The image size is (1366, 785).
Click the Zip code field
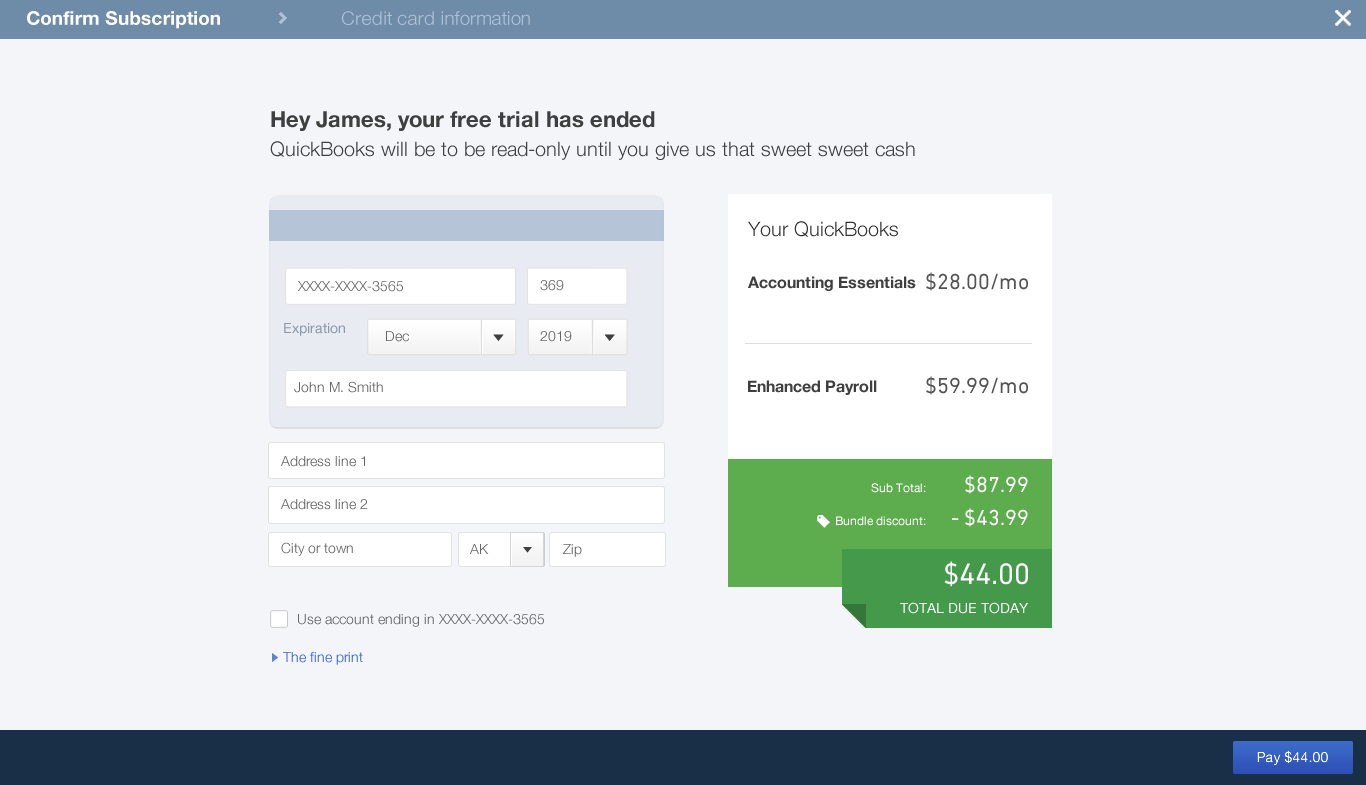(x=607, y=549)
